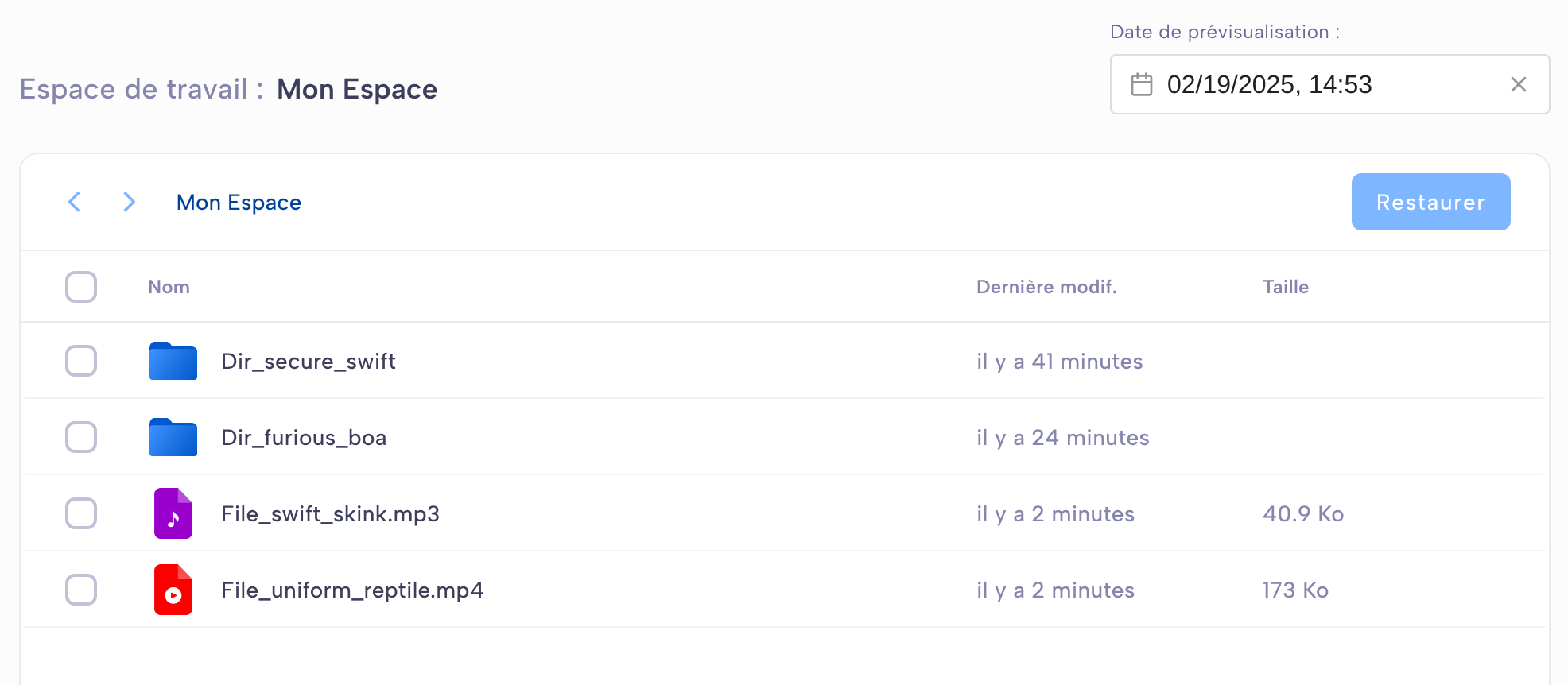The image size is (1568, 685).
Task: Click the forward navigation chevron
Action: [129, 202]
